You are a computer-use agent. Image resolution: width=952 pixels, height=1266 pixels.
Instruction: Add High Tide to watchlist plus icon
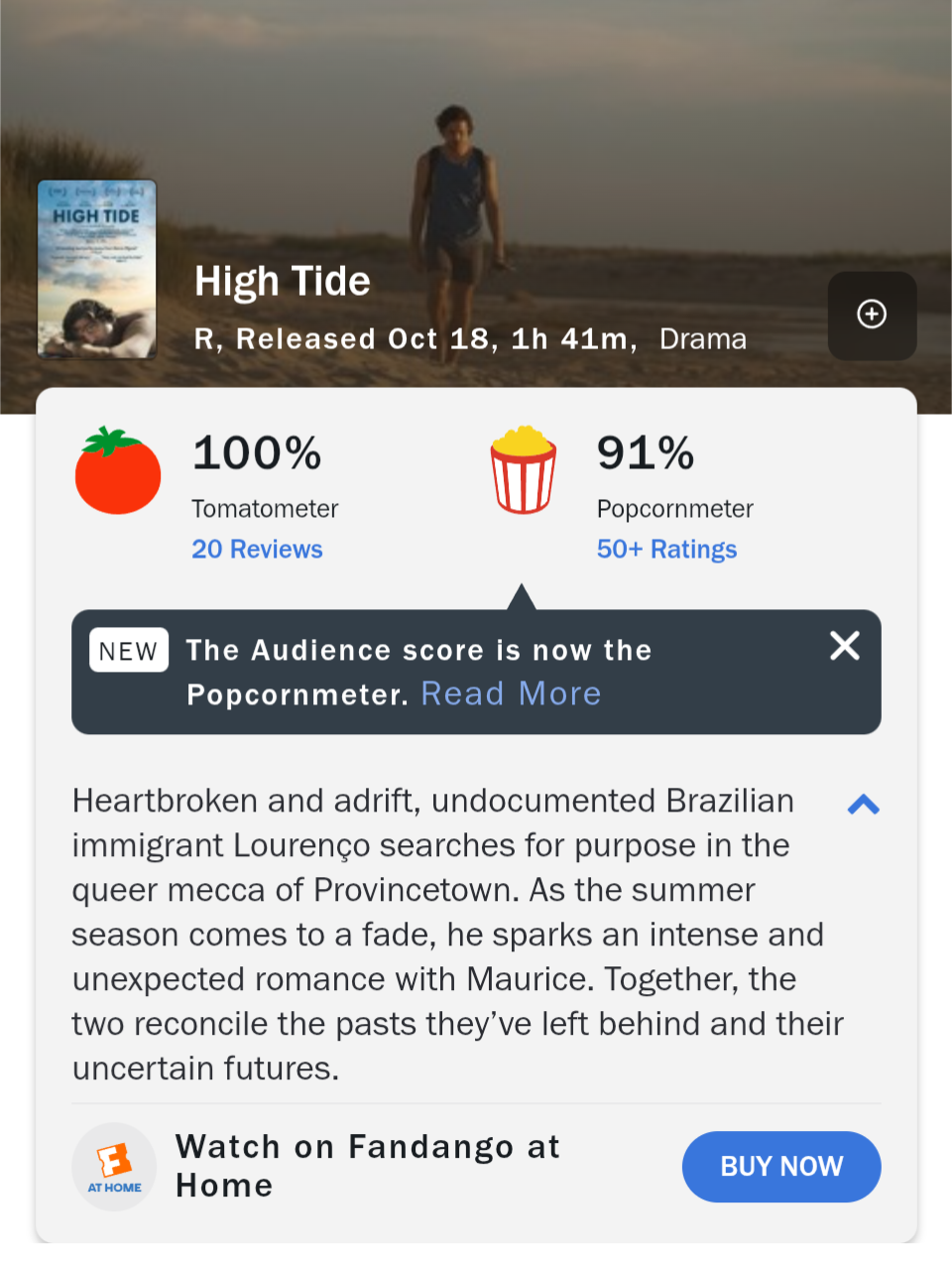tap(872, 315)
